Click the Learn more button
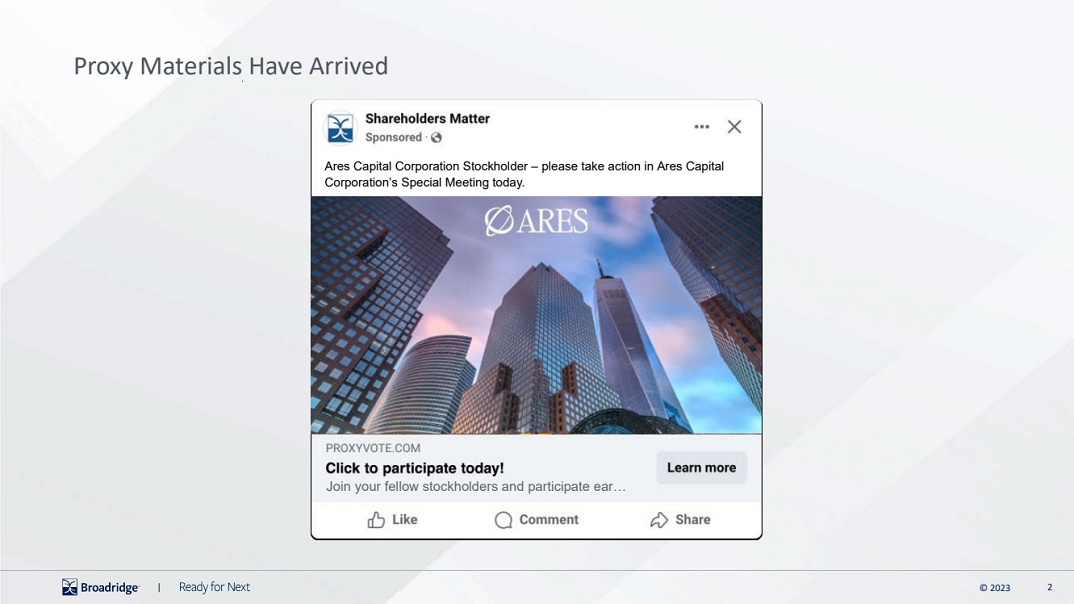 pos(701,468)
